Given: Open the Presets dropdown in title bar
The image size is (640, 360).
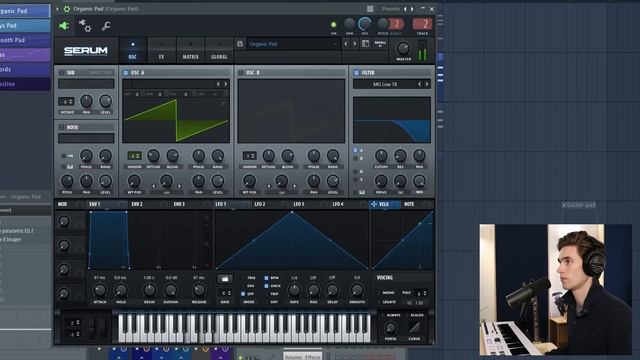Looking at the screenshot, I should click(x=391, y=9).
